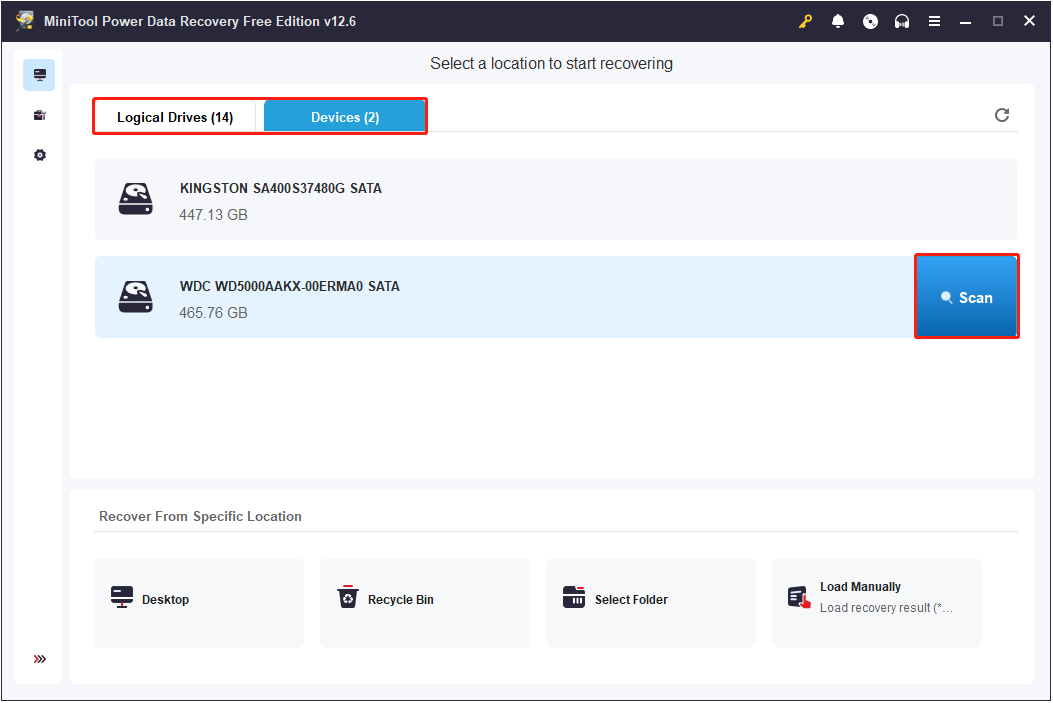Switch to the Logical Drives tab
The width and height of the screenshot is (1053, 703).
coord(176,116)
